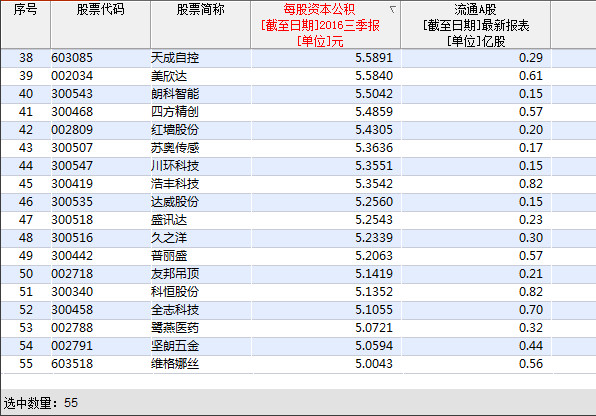Select stock code 603085
Image resolution: width=596 pixels, height=416 pixels.
coord(72,58)
